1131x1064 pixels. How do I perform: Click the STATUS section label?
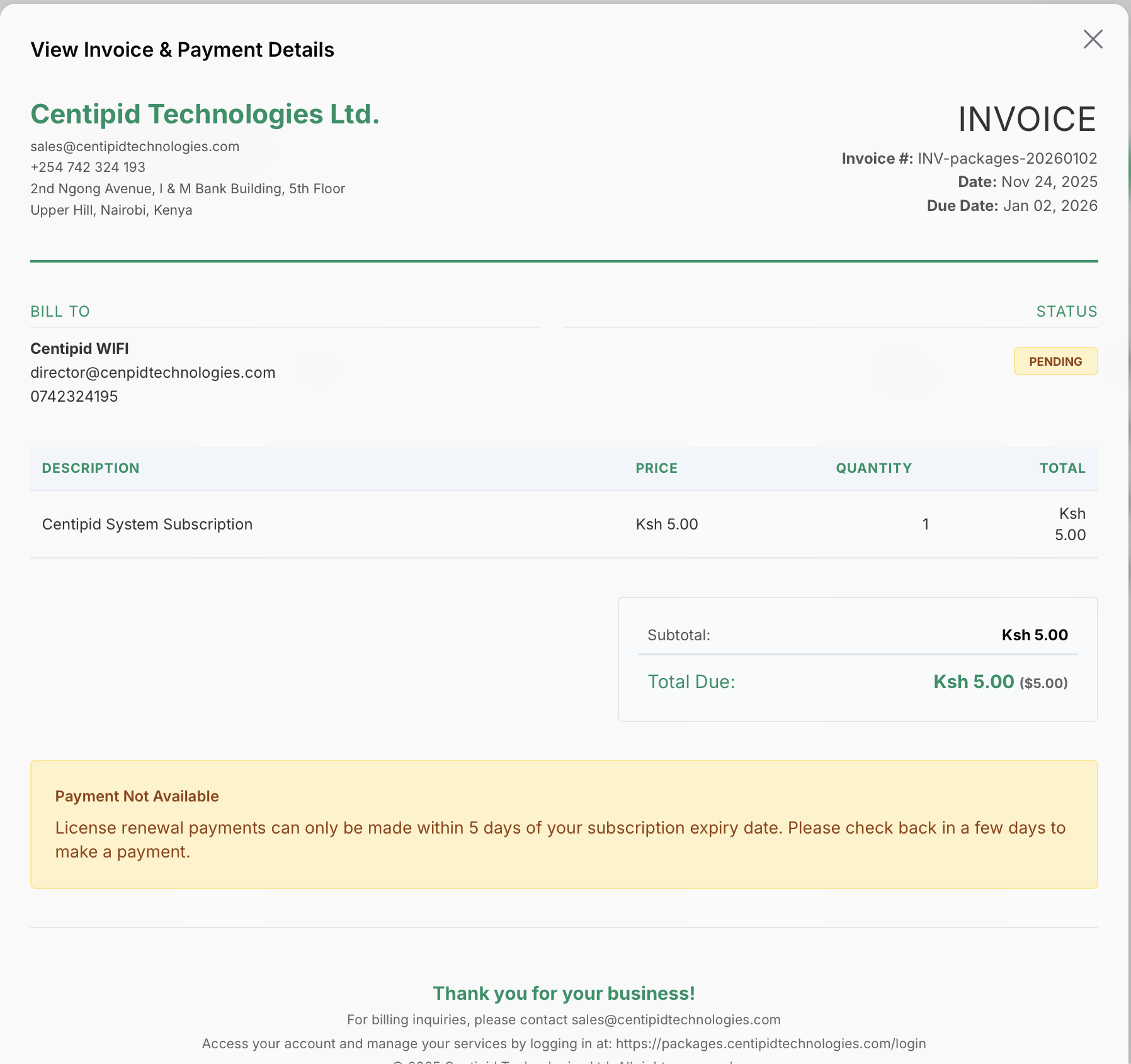coord(1066,311)
